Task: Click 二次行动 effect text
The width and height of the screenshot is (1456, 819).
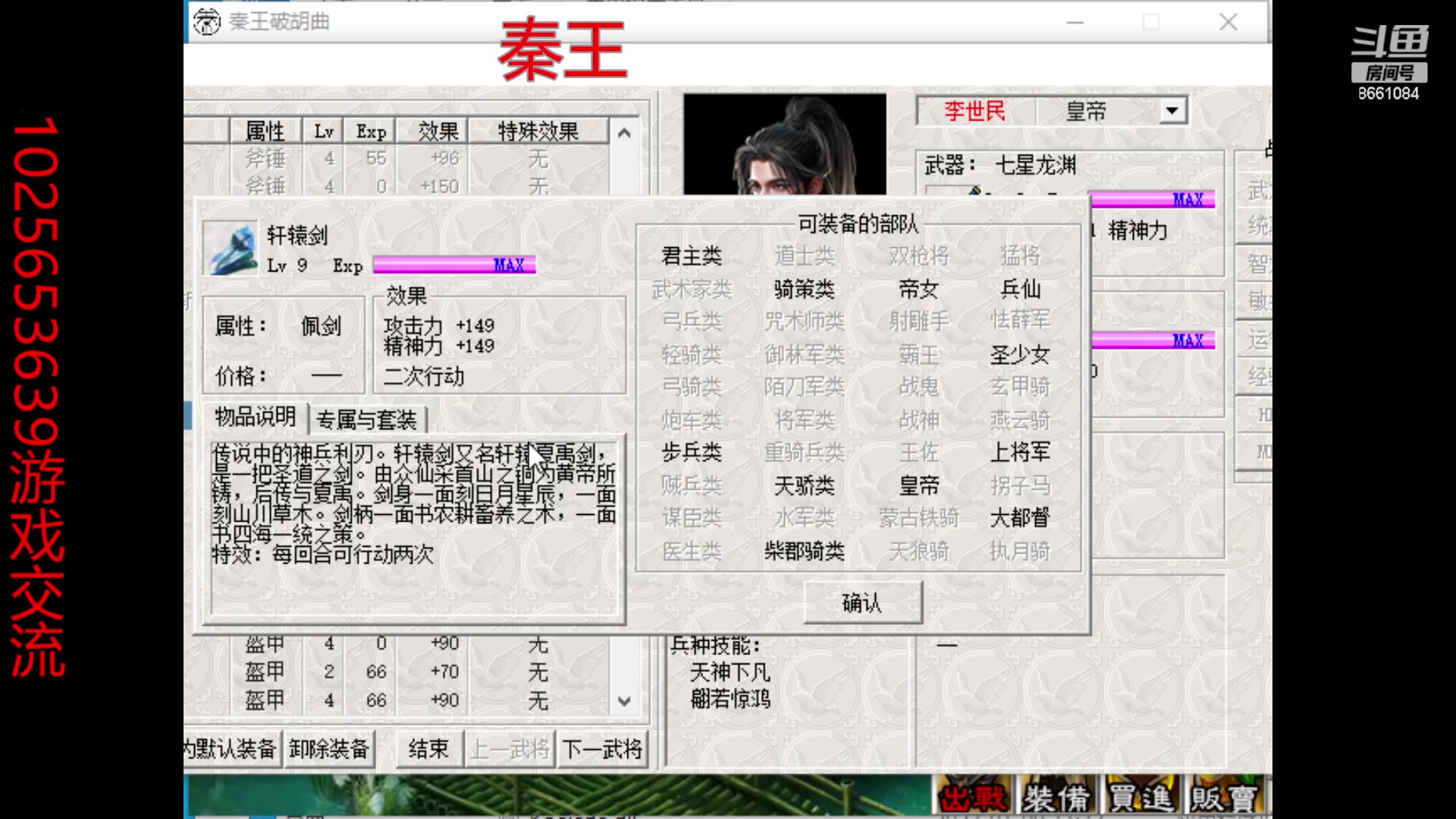Action: pyautogui.click(x=424, y=376)
